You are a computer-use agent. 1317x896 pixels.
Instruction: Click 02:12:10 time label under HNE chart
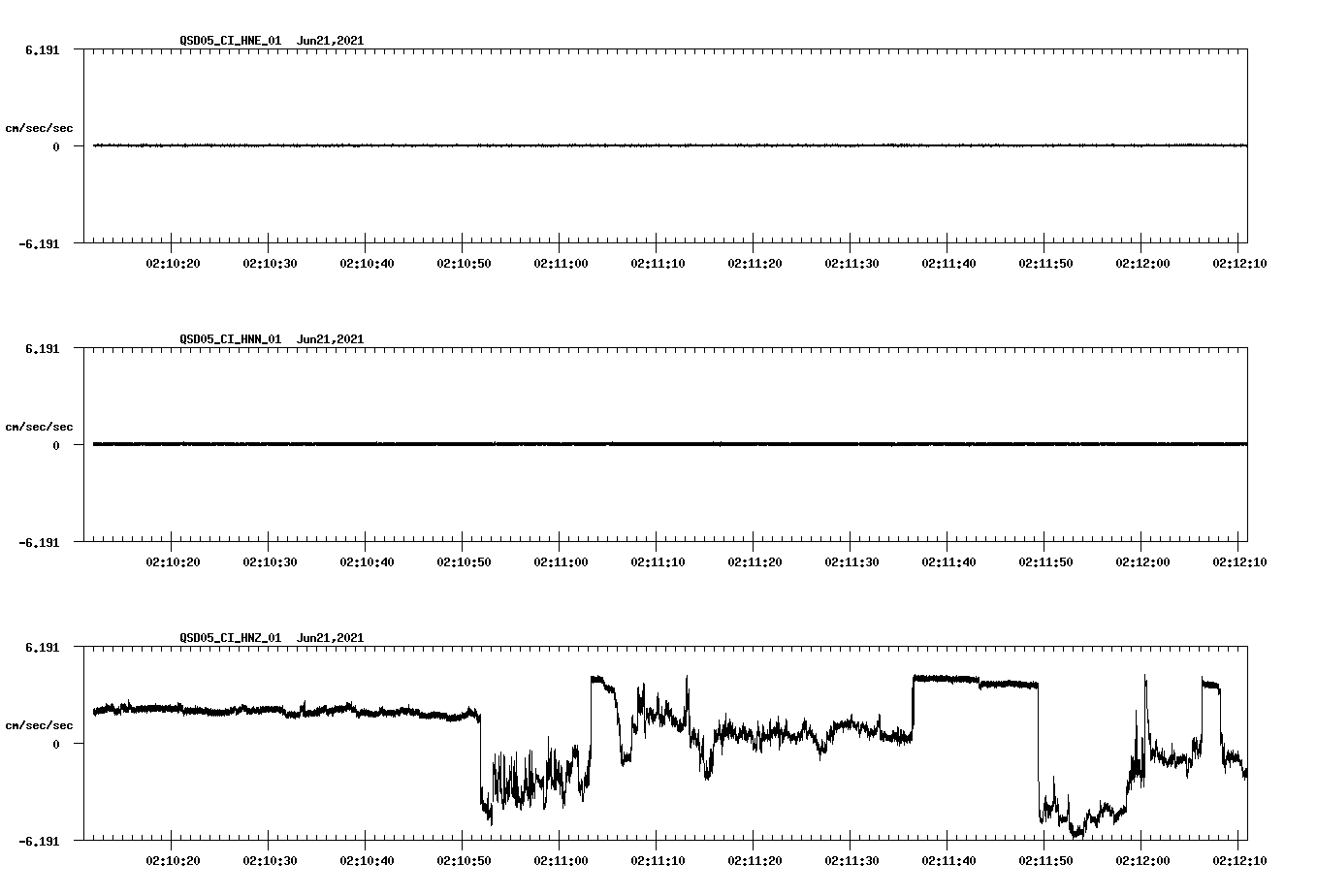pos(1238,263)
